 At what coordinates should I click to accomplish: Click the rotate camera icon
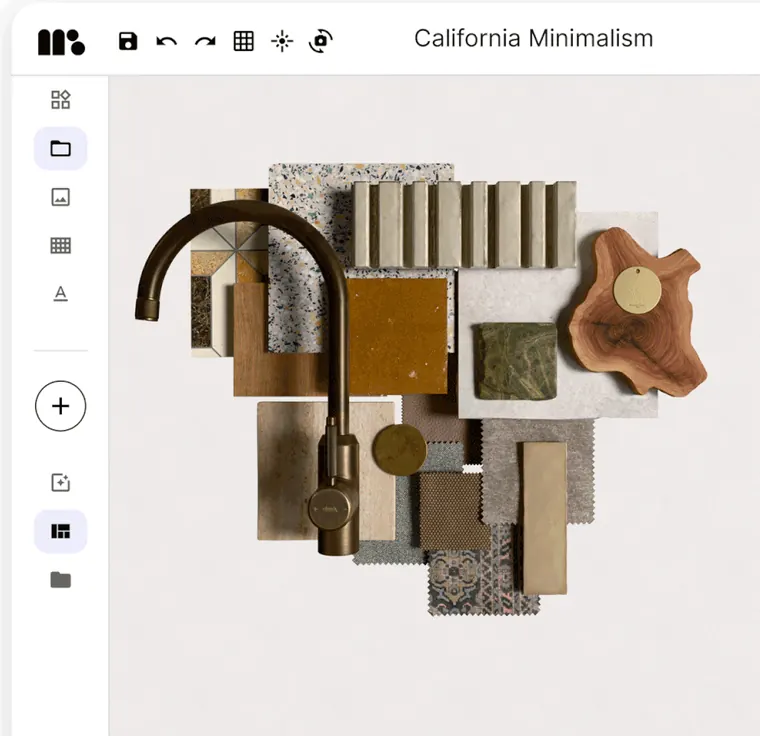click(320, 41)
